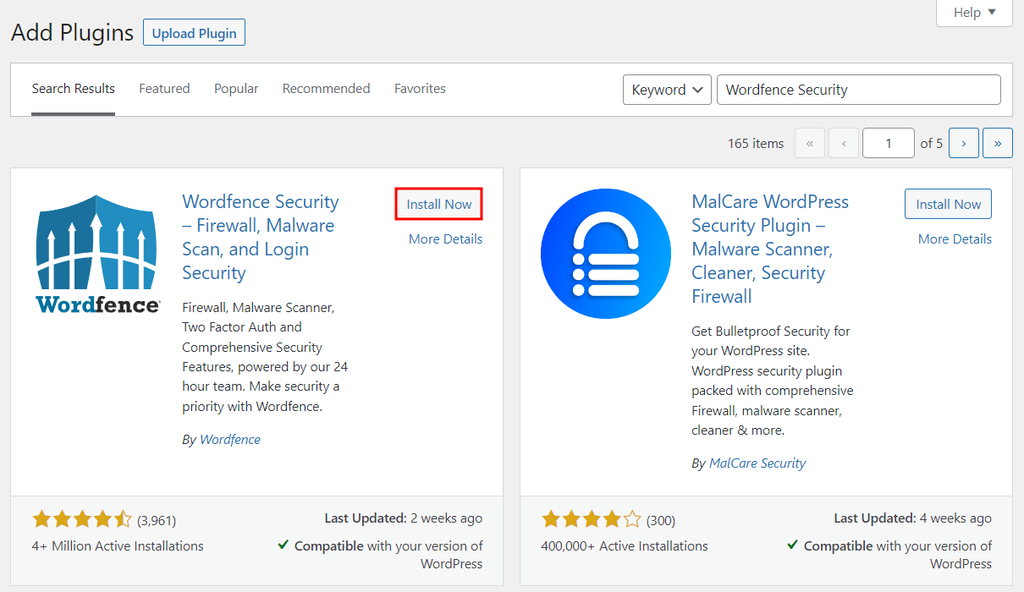Install the Wordfence Security plugin now
This screenshot has width=1024, height=592.
(439, 204)
